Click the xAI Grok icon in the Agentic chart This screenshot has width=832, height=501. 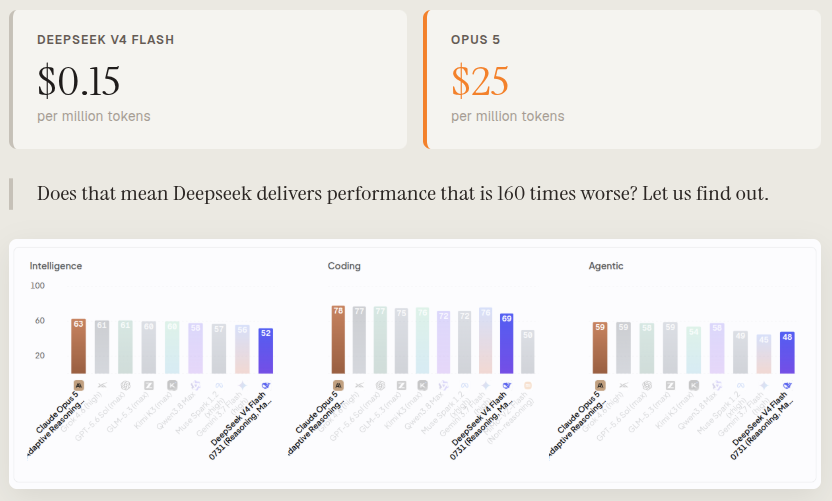click(x=623, y=385)
